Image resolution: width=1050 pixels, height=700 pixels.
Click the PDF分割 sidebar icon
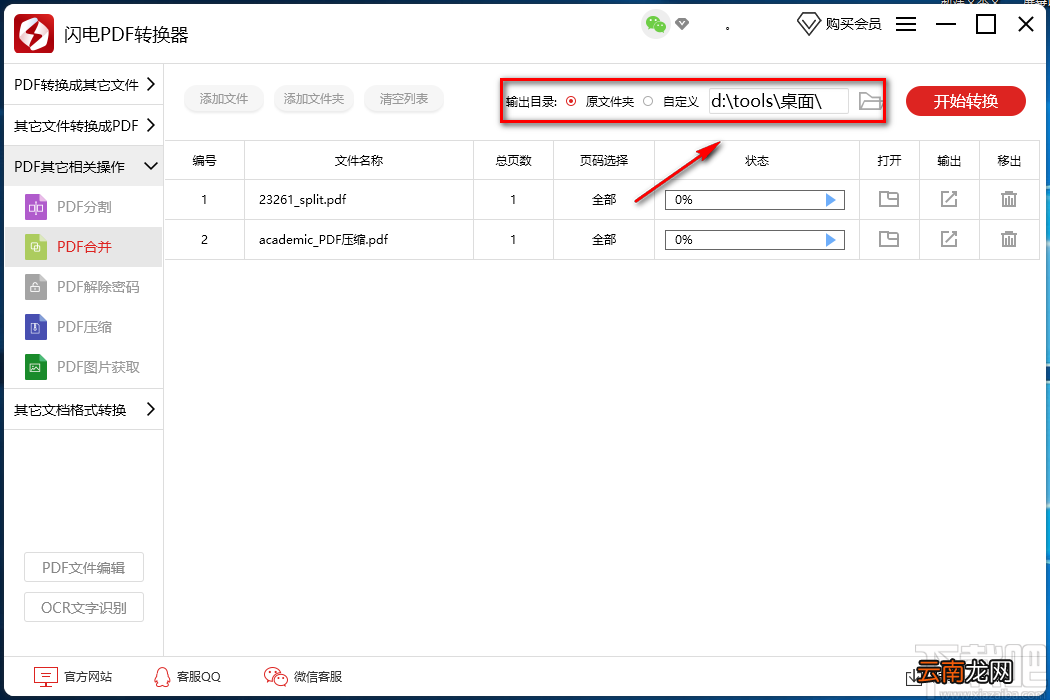pyautogui.click(x=36, y=207)
